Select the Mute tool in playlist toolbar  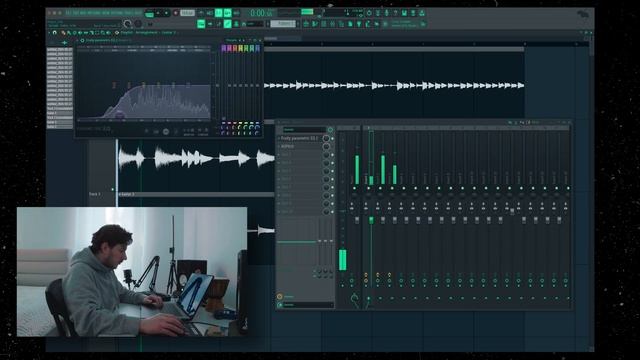click(x=80, y=33)
